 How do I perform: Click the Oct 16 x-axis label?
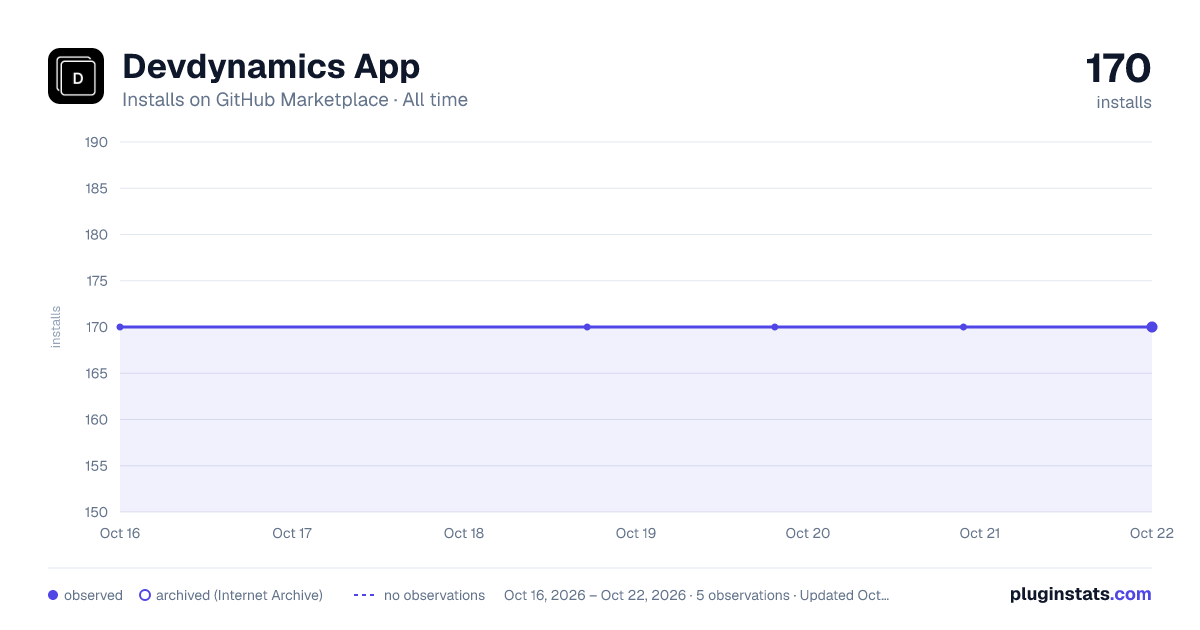pyautogui.click(x=120, y=533)
